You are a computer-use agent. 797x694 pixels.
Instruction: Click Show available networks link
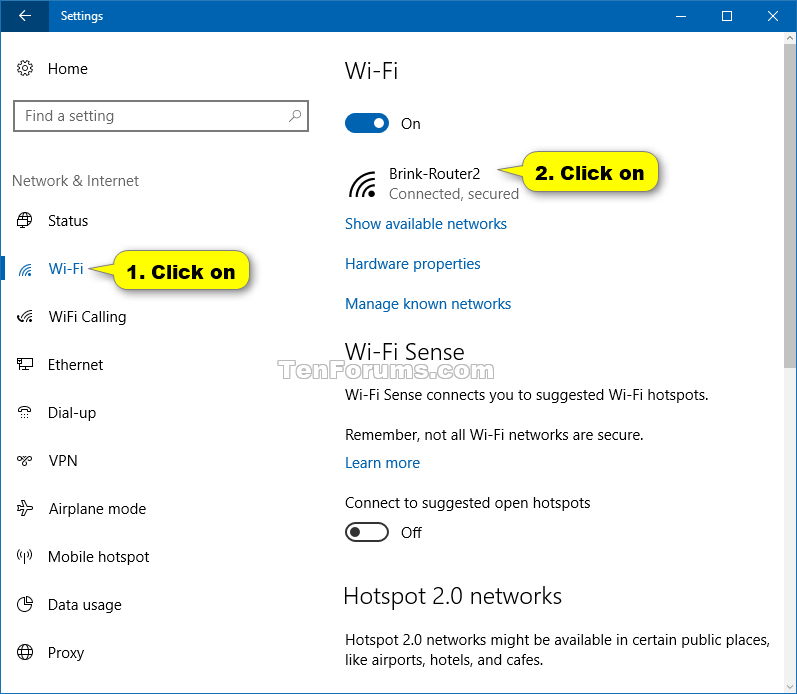coord(426,224)
